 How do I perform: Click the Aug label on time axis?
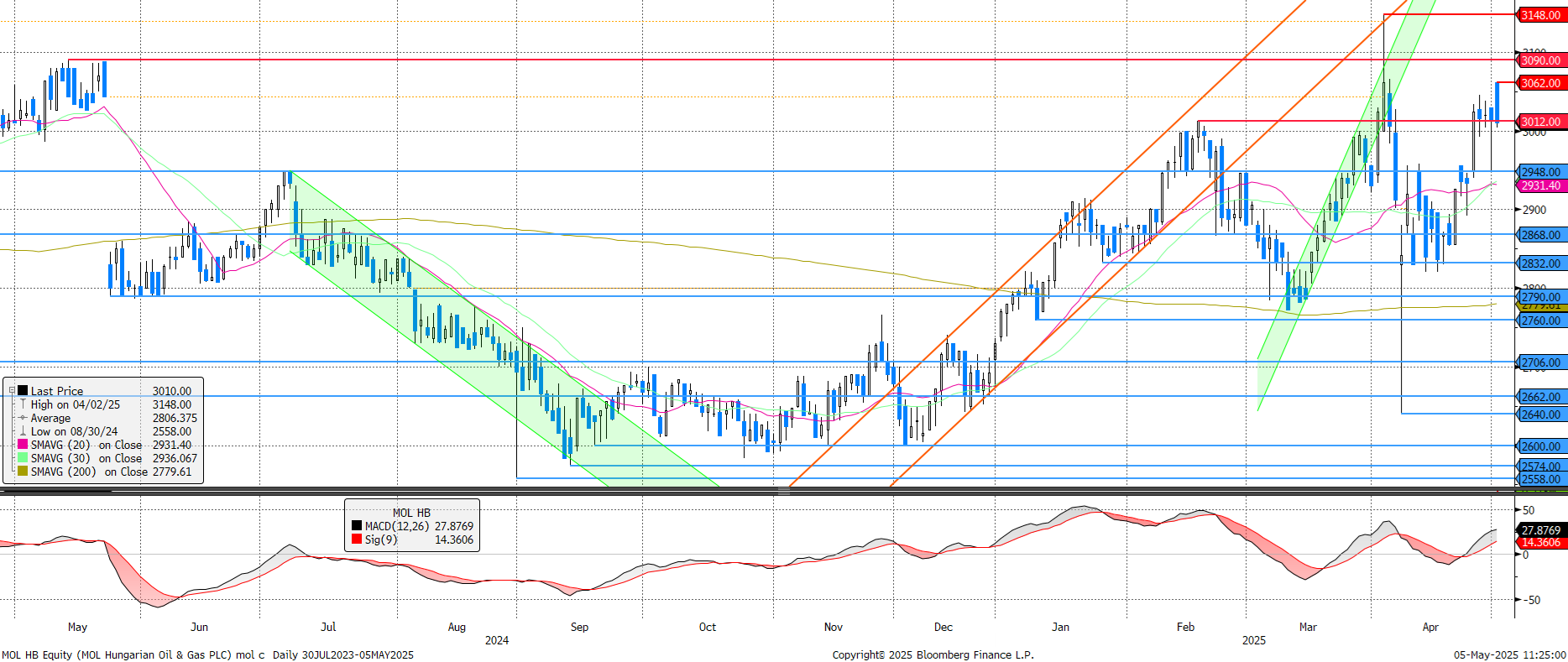coord(457,627)
